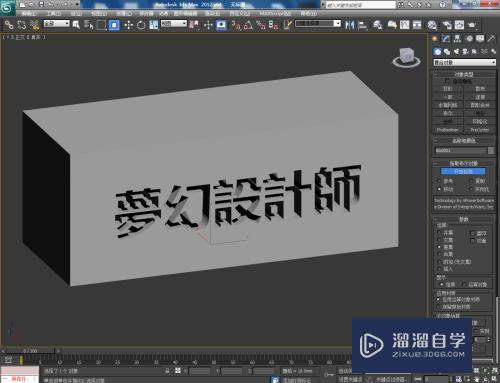This screenshot has height=383, width=500.
Task: Toggle the 3D Snaps icon
Action: point(236,25)
